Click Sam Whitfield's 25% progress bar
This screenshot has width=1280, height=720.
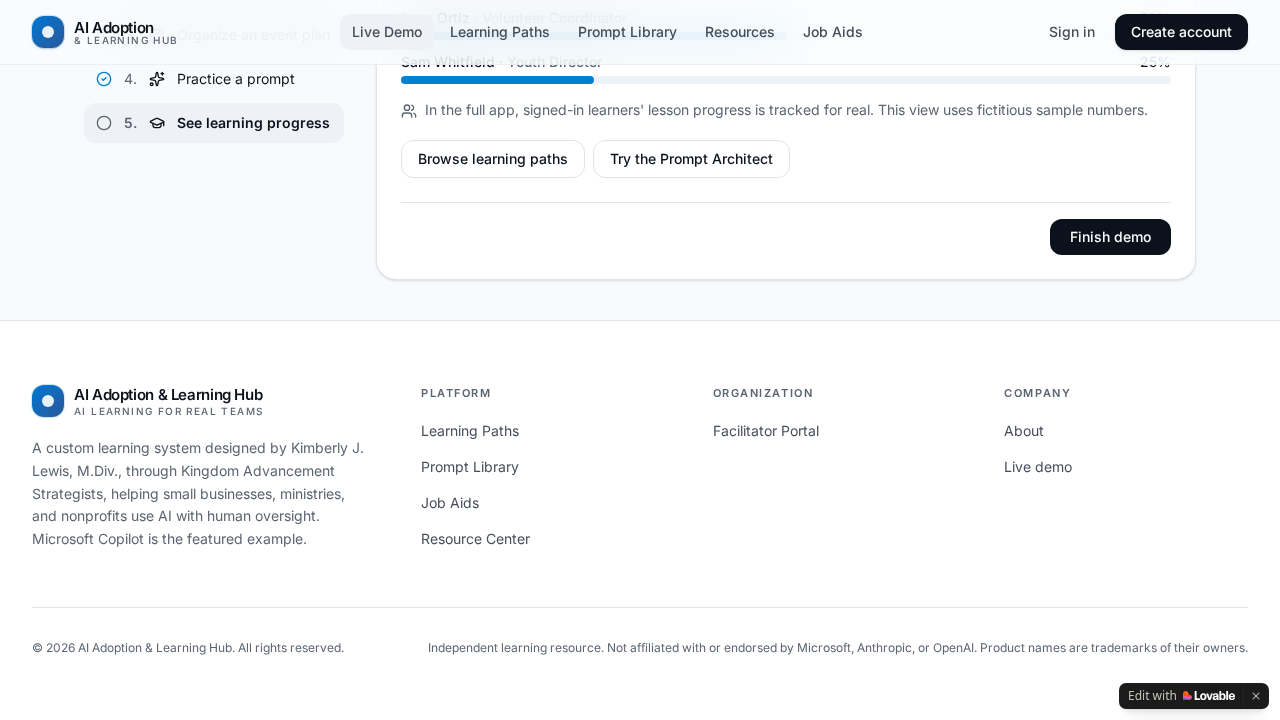point(786,80)
